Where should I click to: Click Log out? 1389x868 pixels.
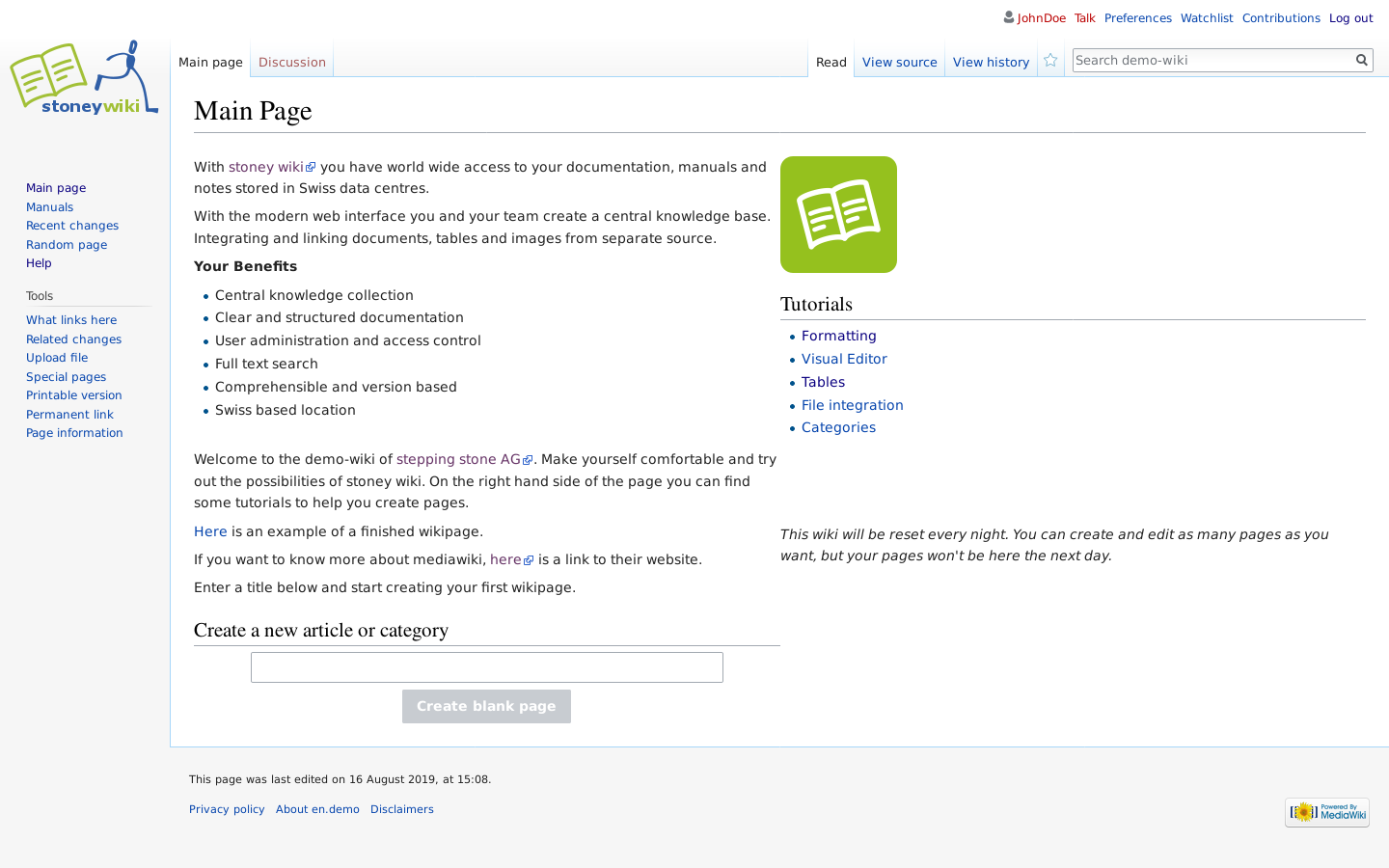coord(1350,18)
